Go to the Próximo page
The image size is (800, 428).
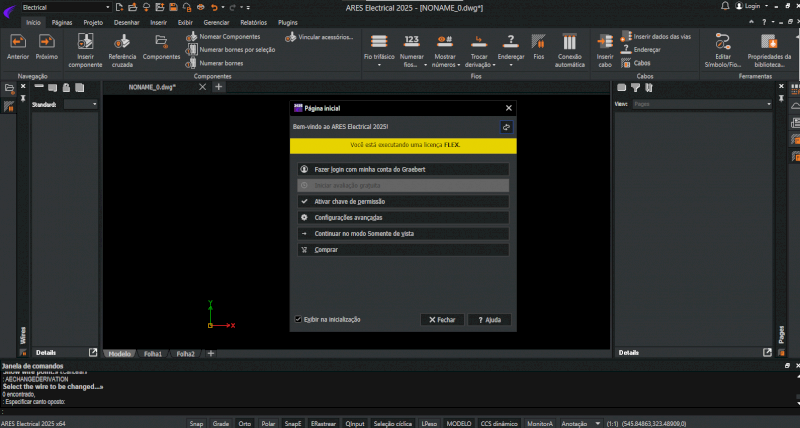[46, 47]
